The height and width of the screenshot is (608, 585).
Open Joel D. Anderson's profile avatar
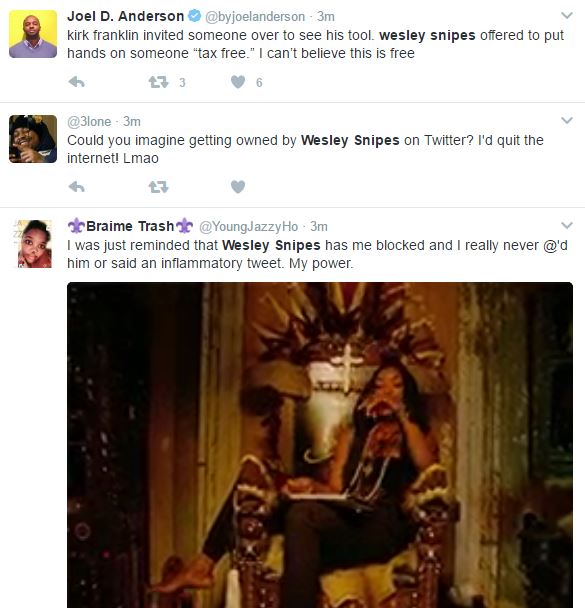click(33, 34)
